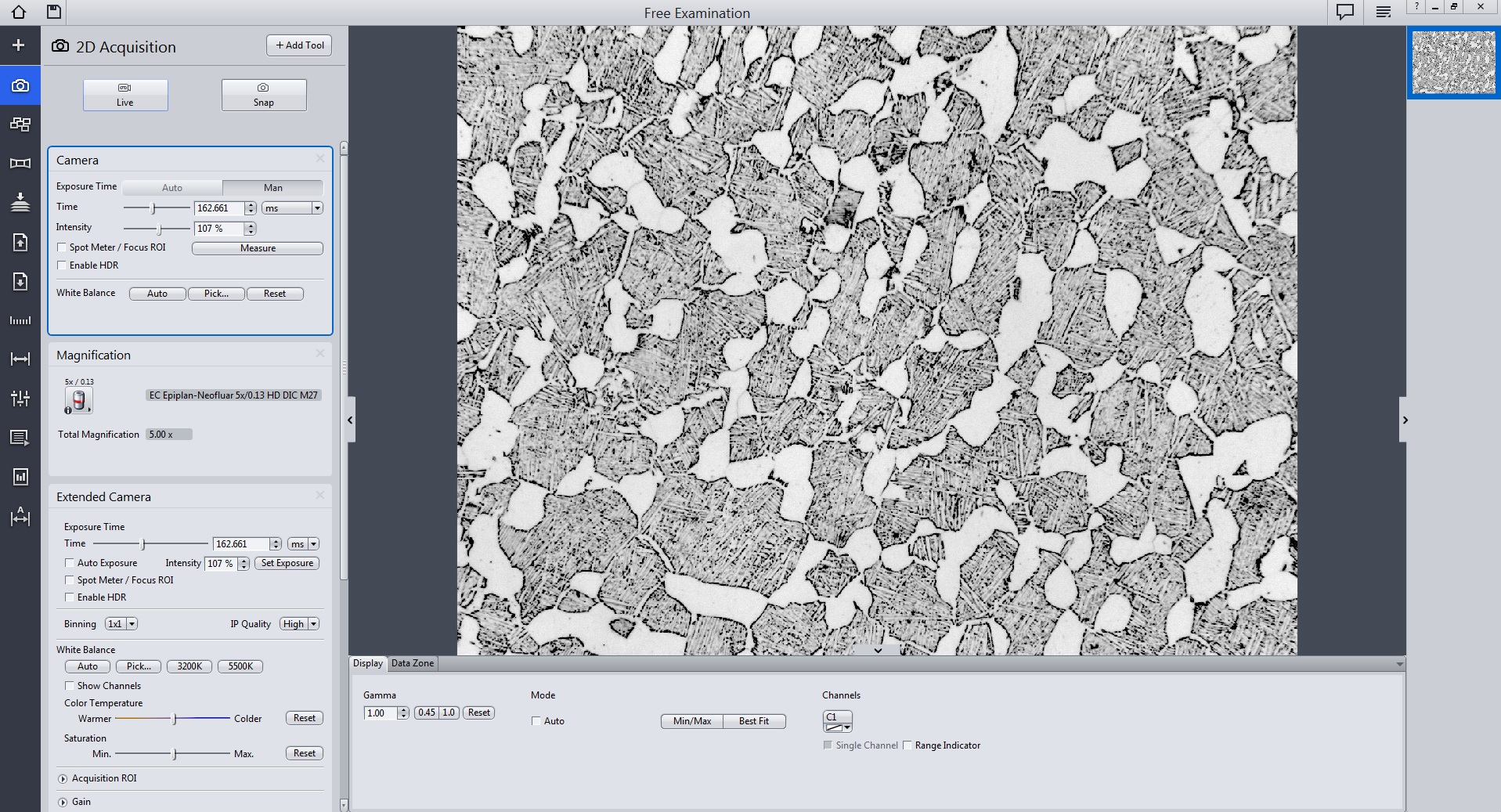Open the Tiles acquisition icon
Viewport: 1501px width, 812px height.
20,124
